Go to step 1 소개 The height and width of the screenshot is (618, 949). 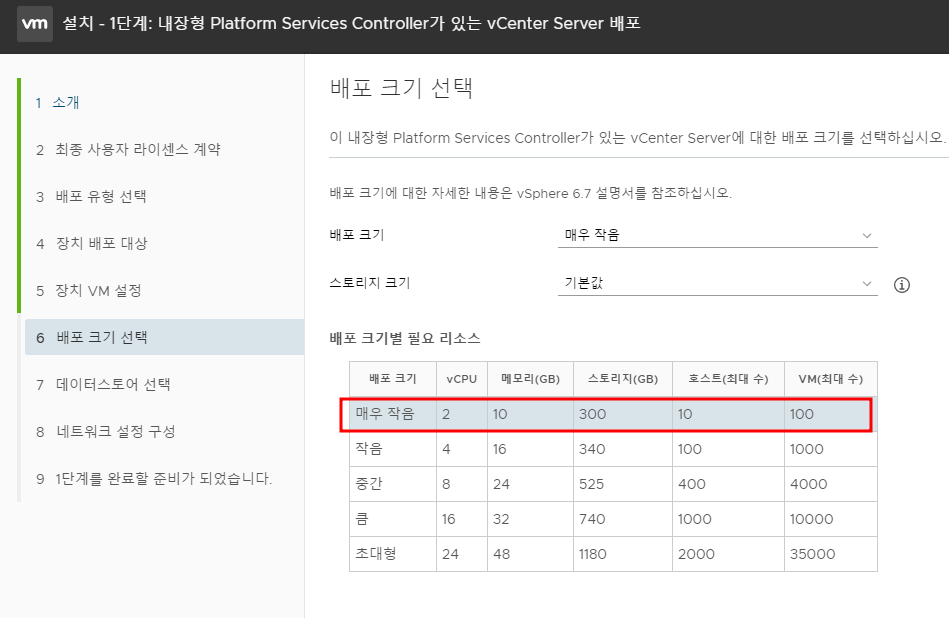pos(57,102)
